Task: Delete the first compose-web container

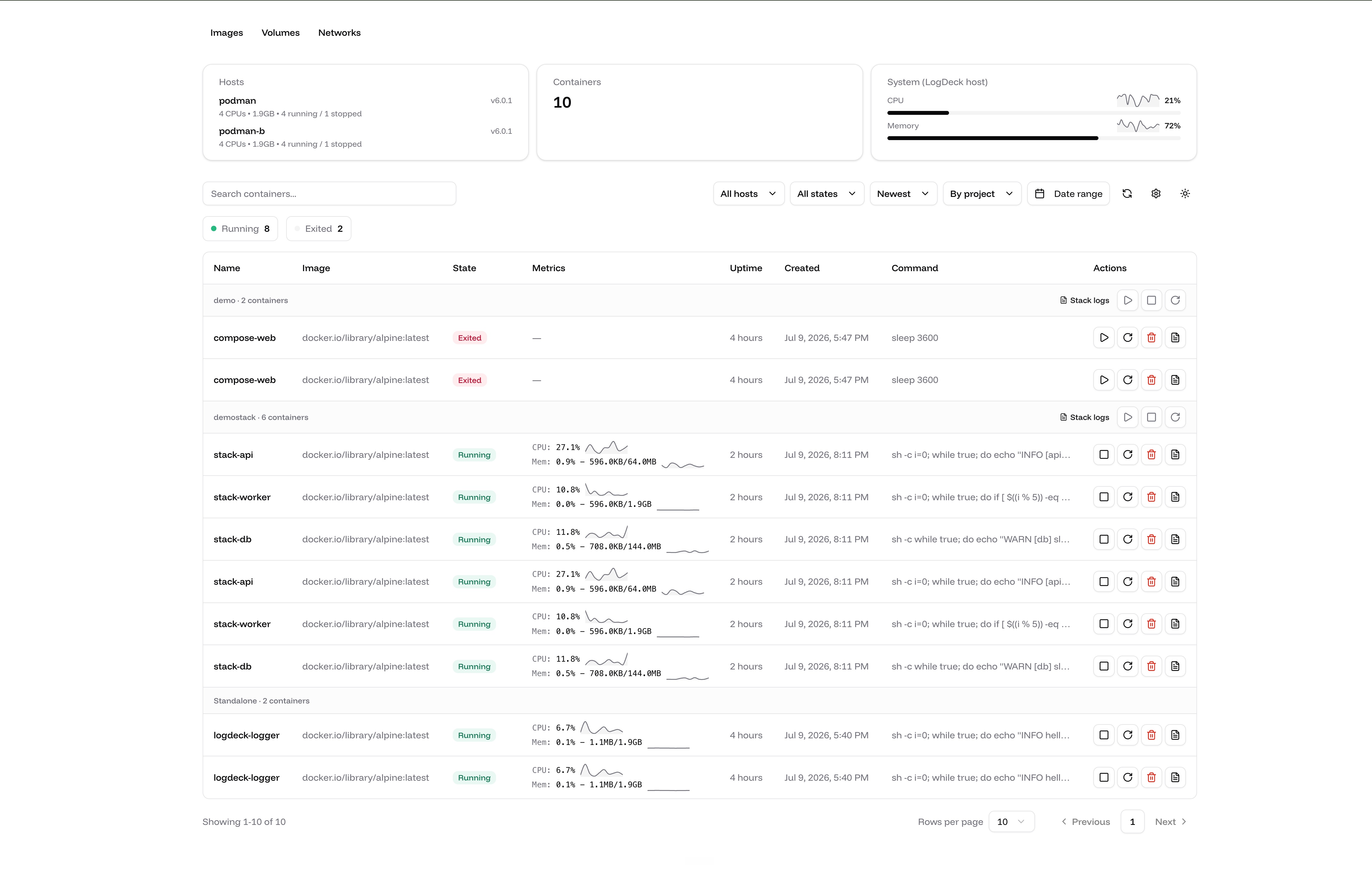Action: click(x=1151, y=338)
